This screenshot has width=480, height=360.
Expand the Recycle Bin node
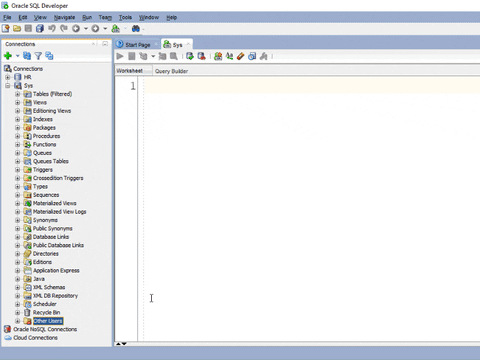(18, 312)
